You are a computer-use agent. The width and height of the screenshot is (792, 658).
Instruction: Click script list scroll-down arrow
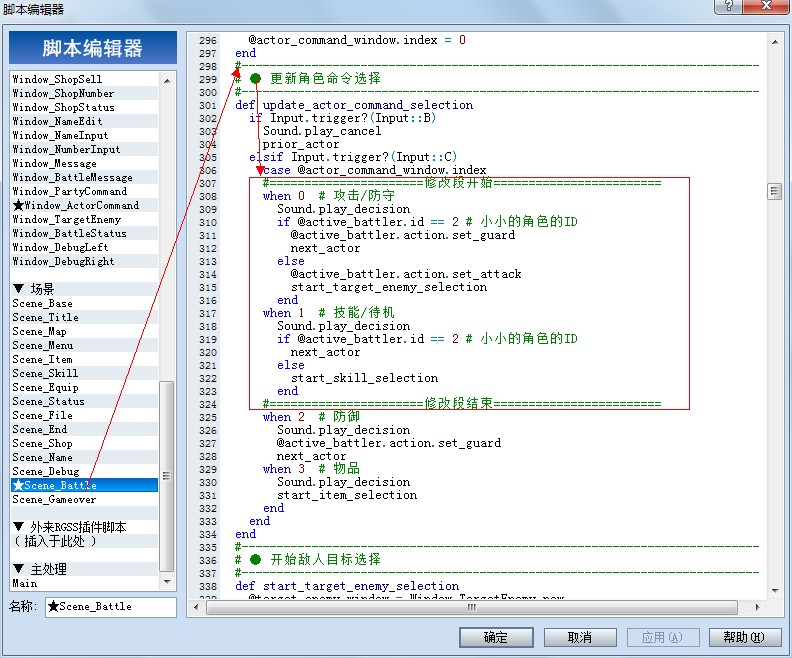coord(167,582)
